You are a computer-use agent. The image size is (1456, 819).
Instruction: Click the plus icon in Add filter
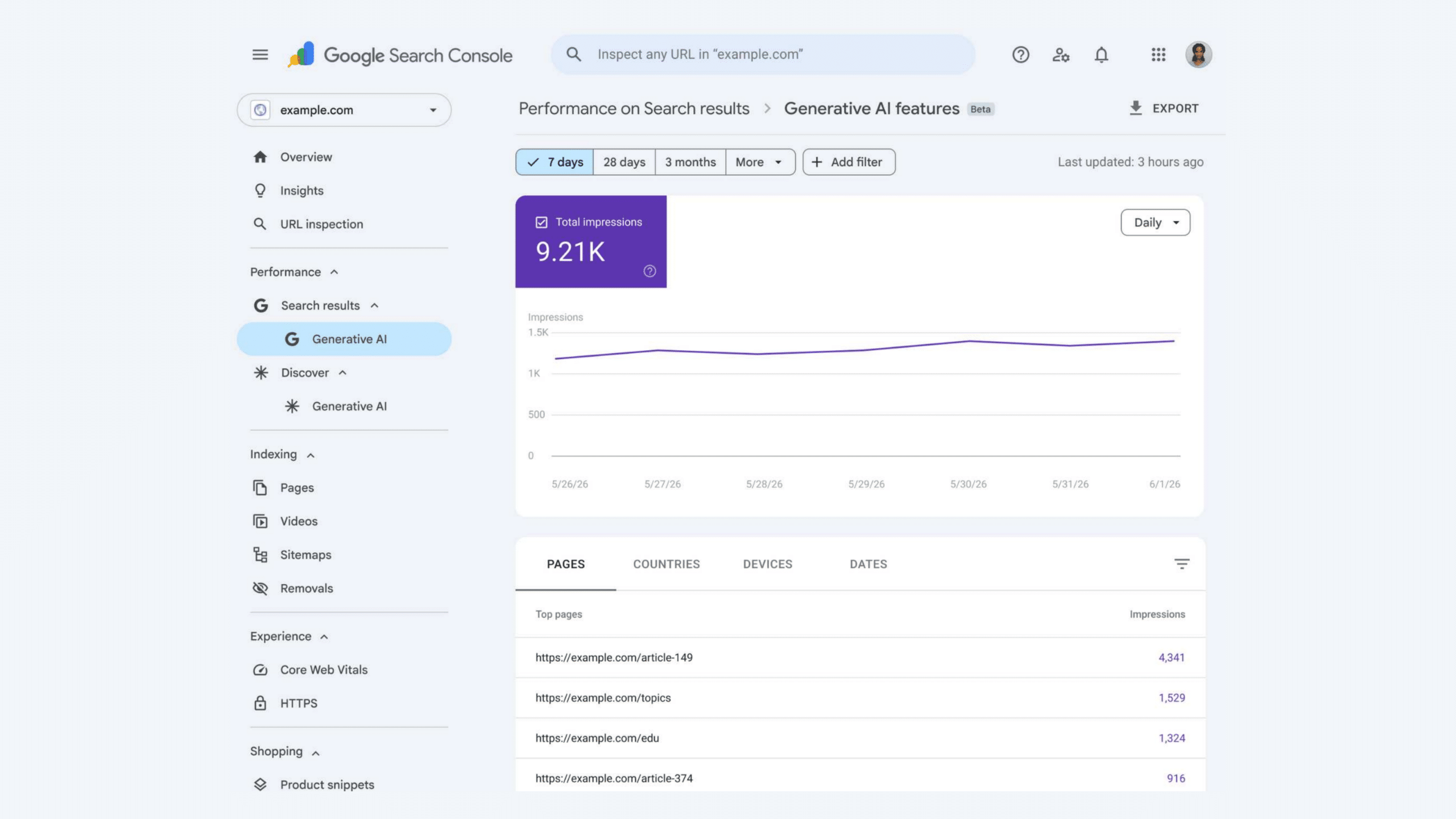[817, 162]
